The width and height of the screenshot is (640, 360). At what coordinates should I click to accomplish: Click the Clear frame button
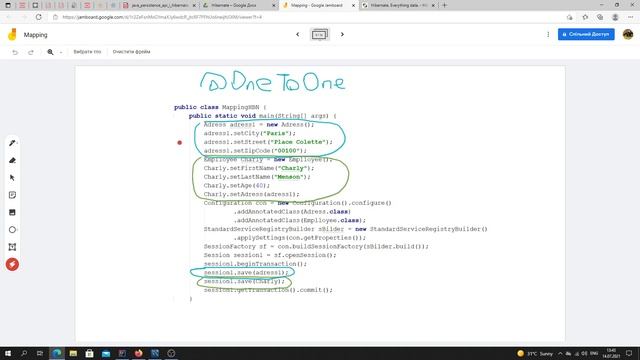pyautogui.click(x=131, y=52)
